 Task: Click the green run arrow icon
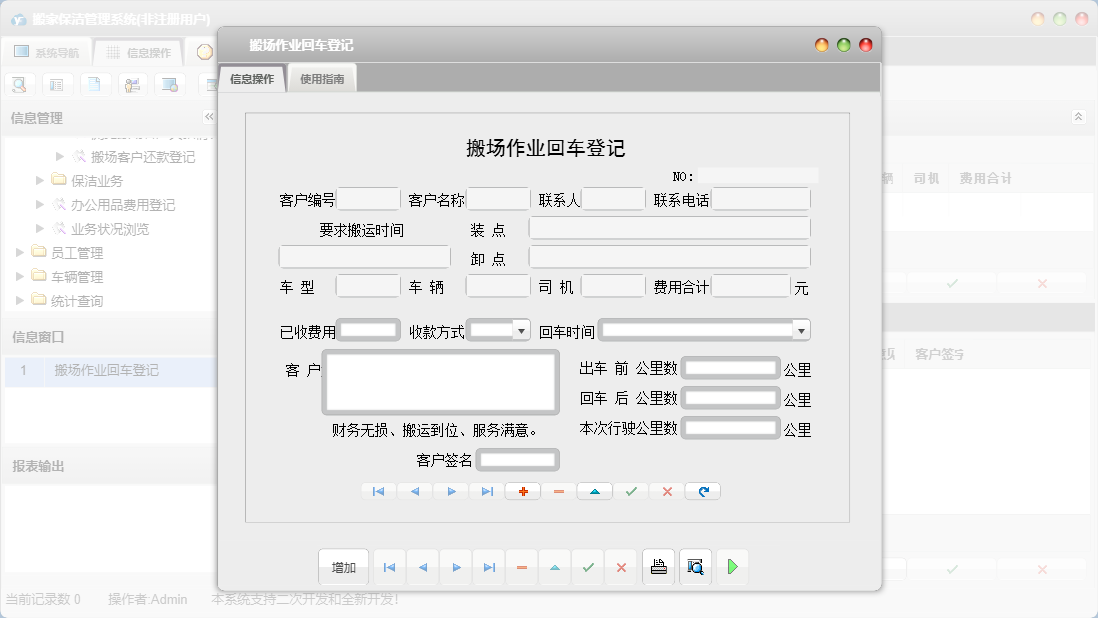point(731,567)
